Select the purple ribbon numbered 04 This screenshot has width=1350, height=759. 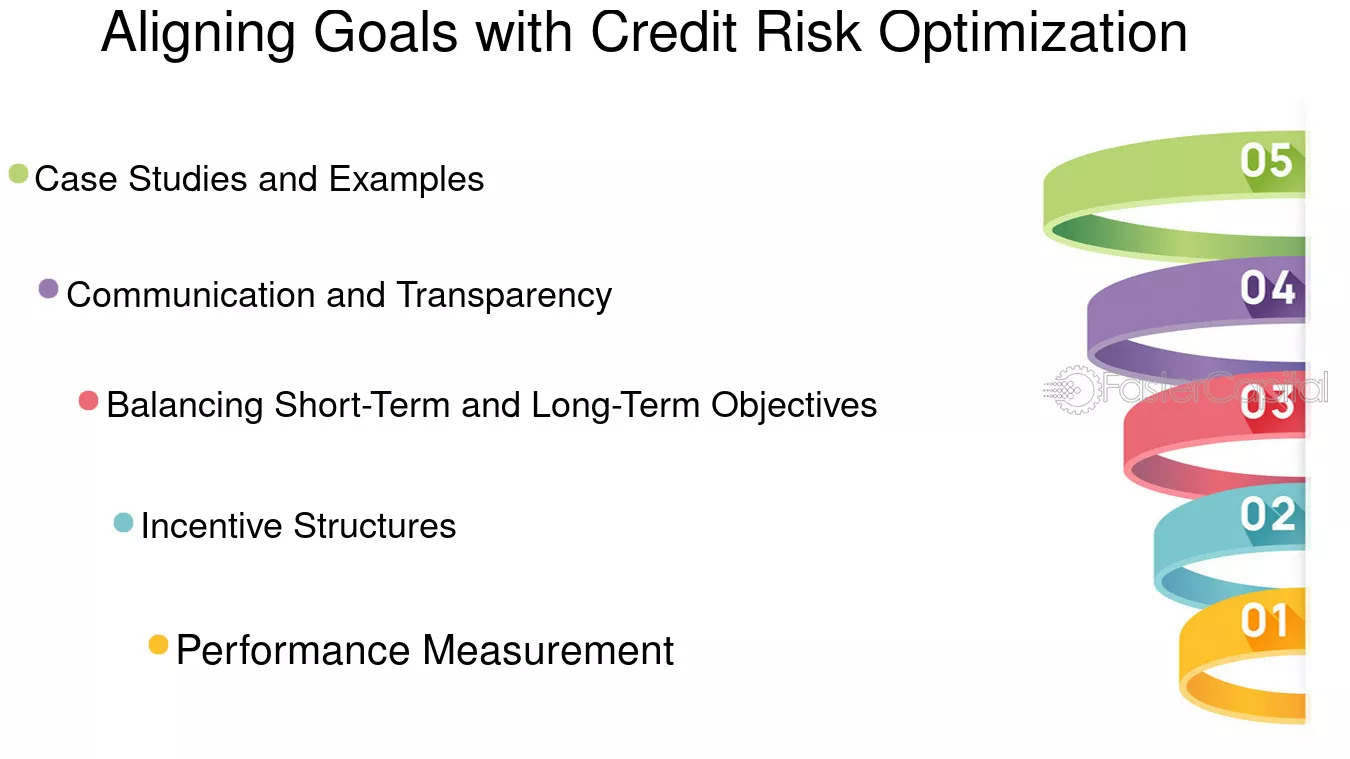[1197, 318]
